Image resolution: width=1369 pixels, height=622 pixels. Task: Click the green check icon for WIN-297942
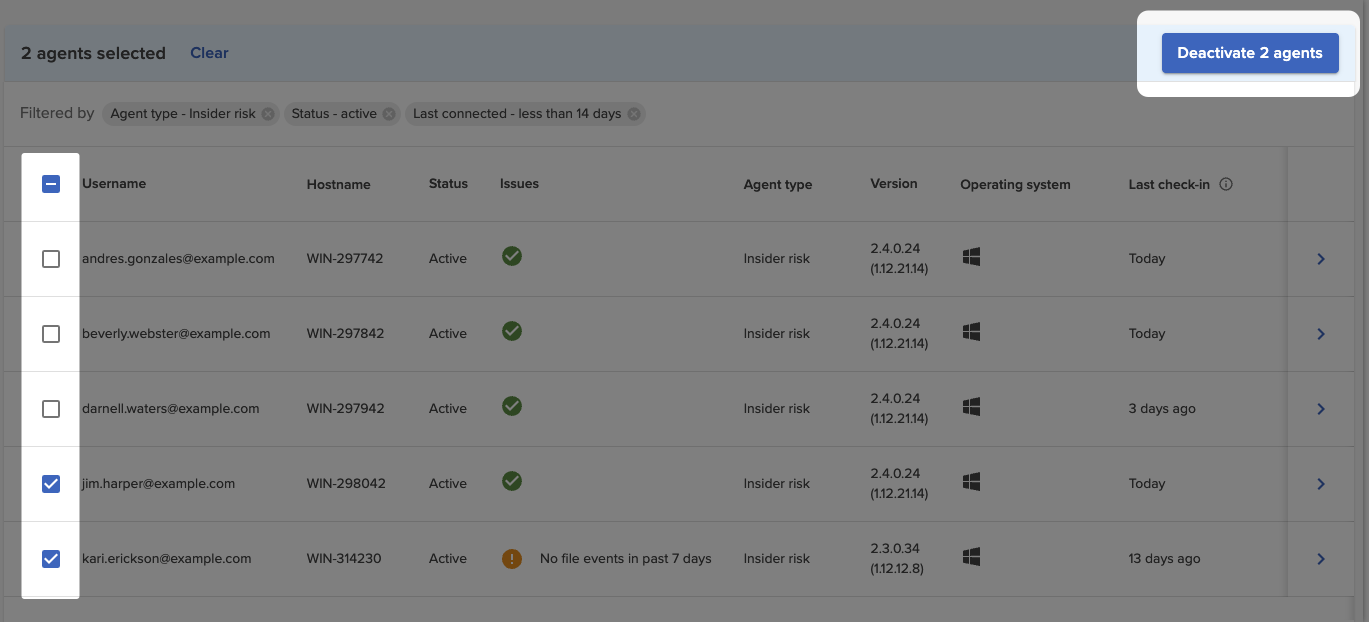click(x=511, y=406)
